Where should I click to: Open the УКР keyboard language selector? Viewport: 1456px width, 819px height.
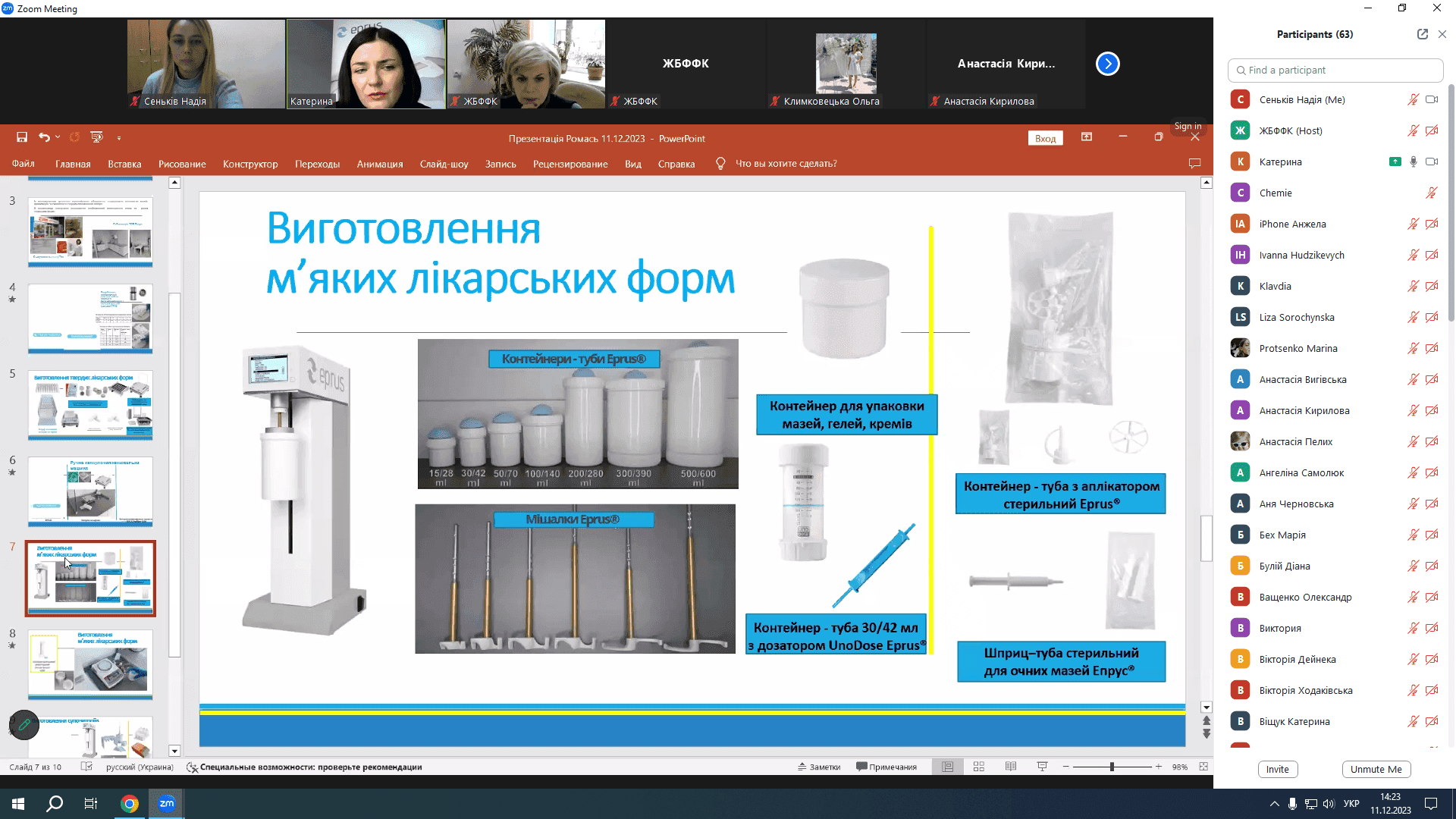pos(1351,804)
